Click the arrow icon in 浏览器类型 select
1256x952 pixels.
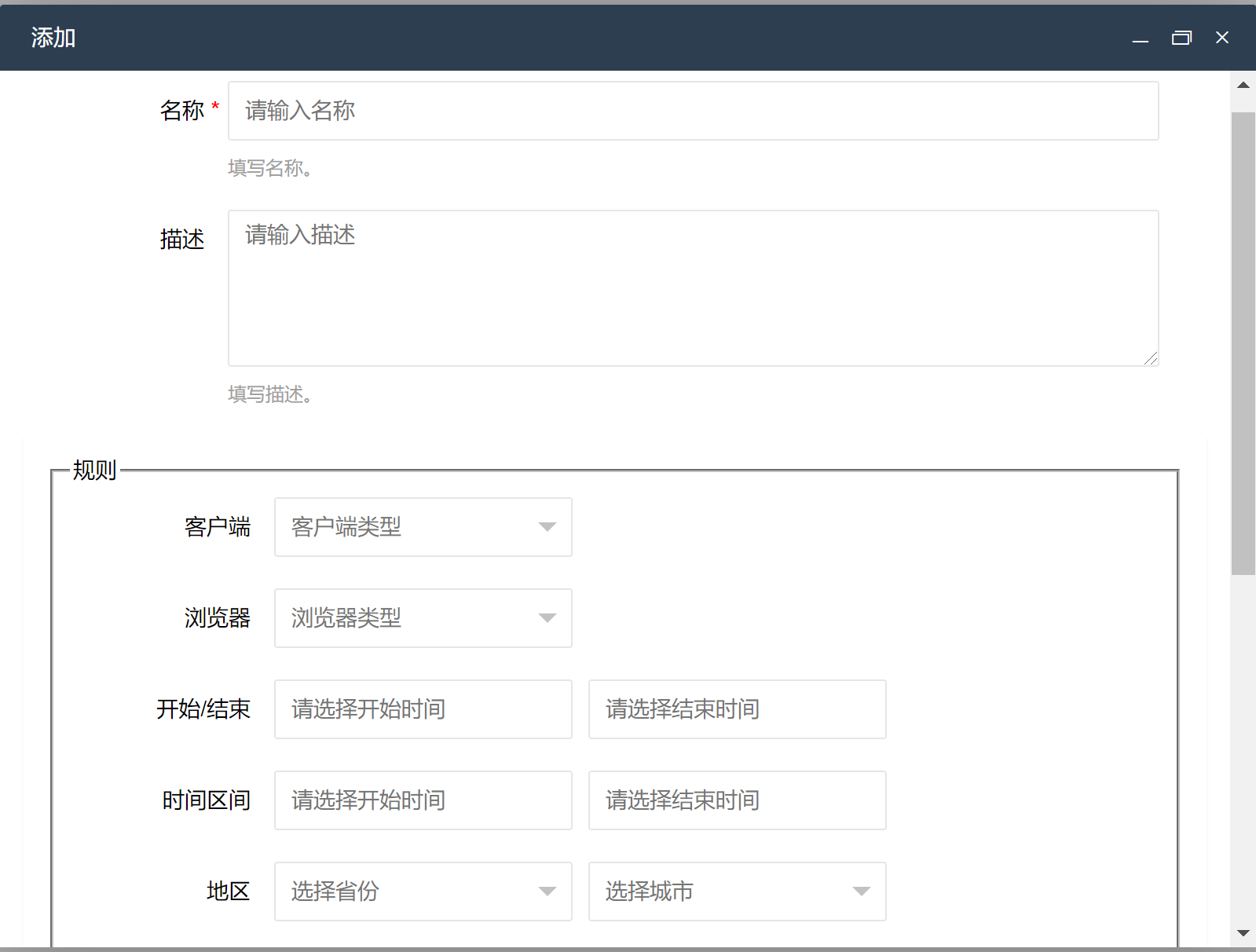point(547,618)
